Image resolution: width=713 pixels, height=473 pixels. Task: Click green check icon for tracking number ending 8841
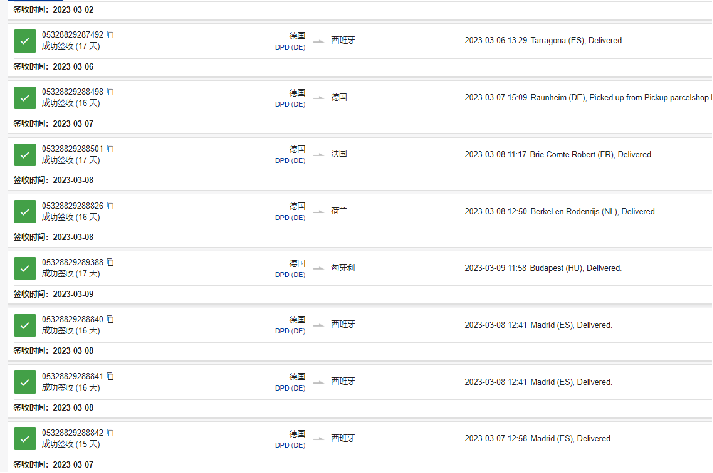coord(25,383)
